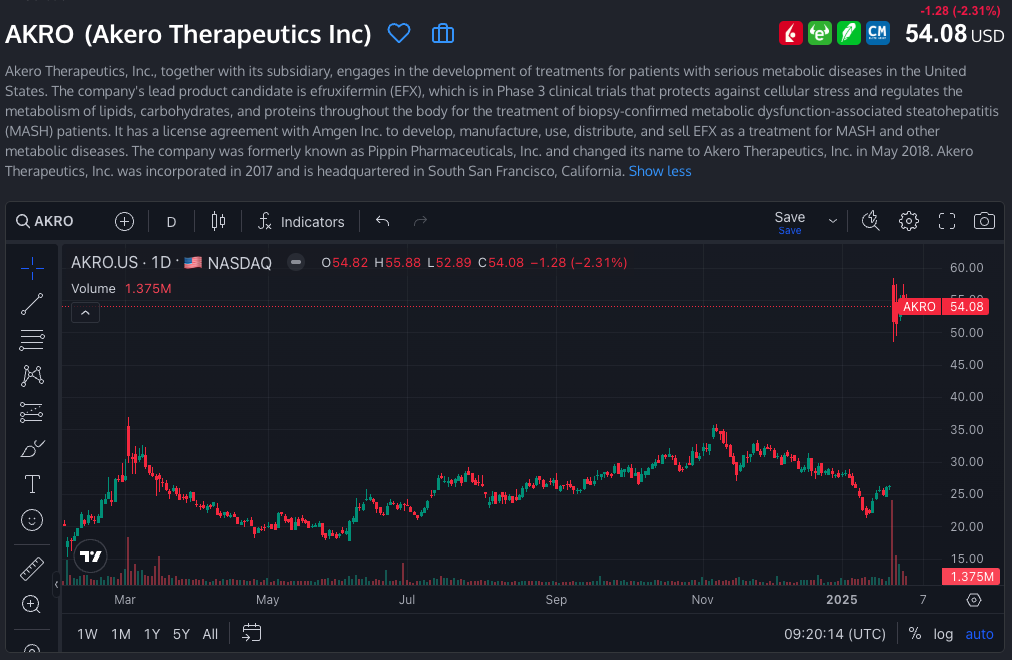Select the Text annotation tool
Image resolution: width=1012 pixels, height=660 pixels.
point(32,484)
